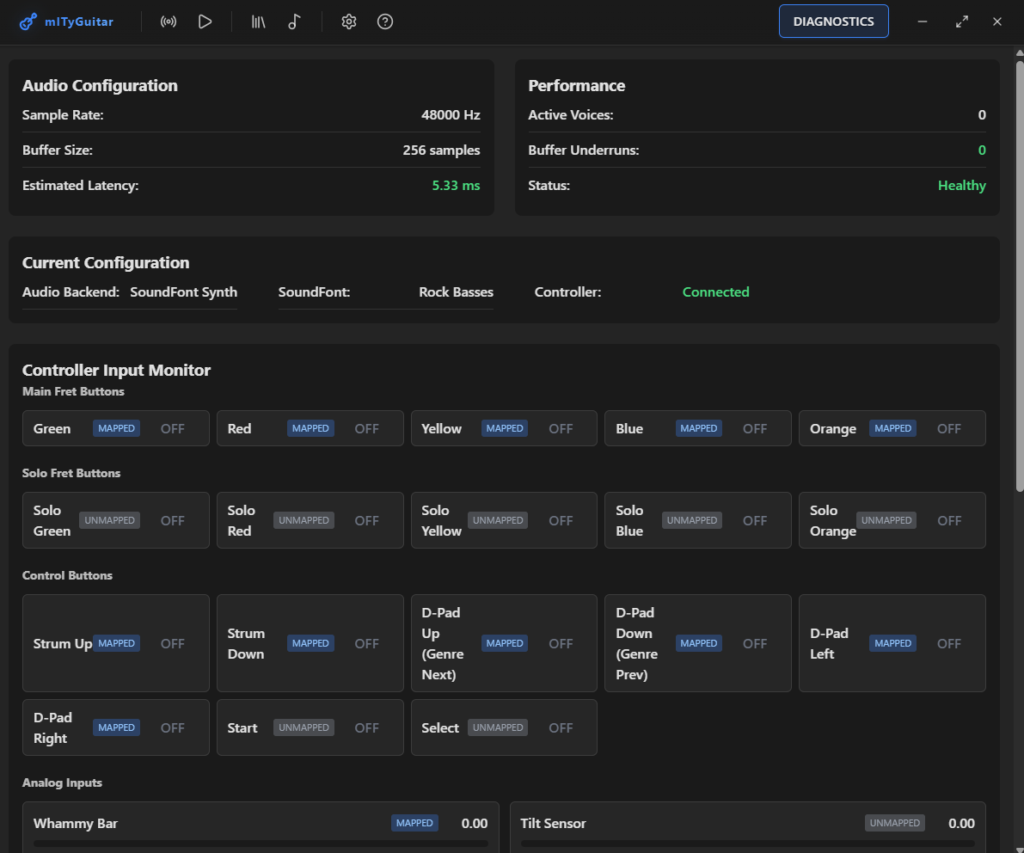Click the D-Pad Up (Genre Next) tile
This screenshot has width=1024, height=853.
[504, 643]
